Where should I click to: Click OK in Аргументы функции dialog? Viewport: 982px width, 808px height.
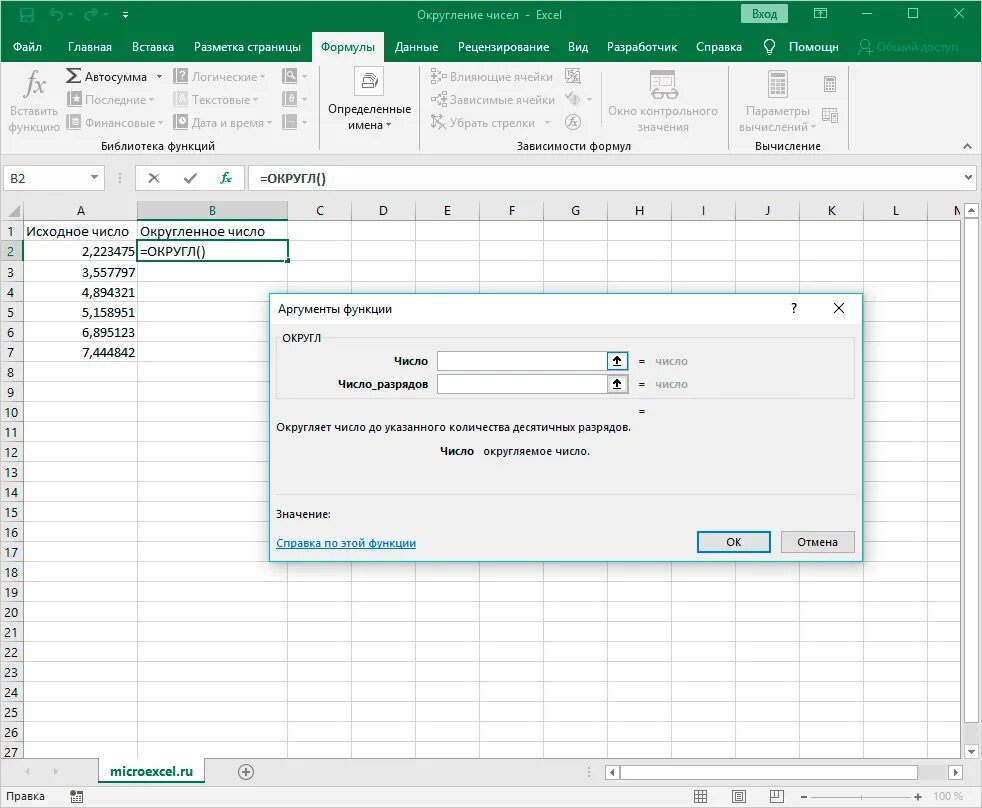coord(733,542)
